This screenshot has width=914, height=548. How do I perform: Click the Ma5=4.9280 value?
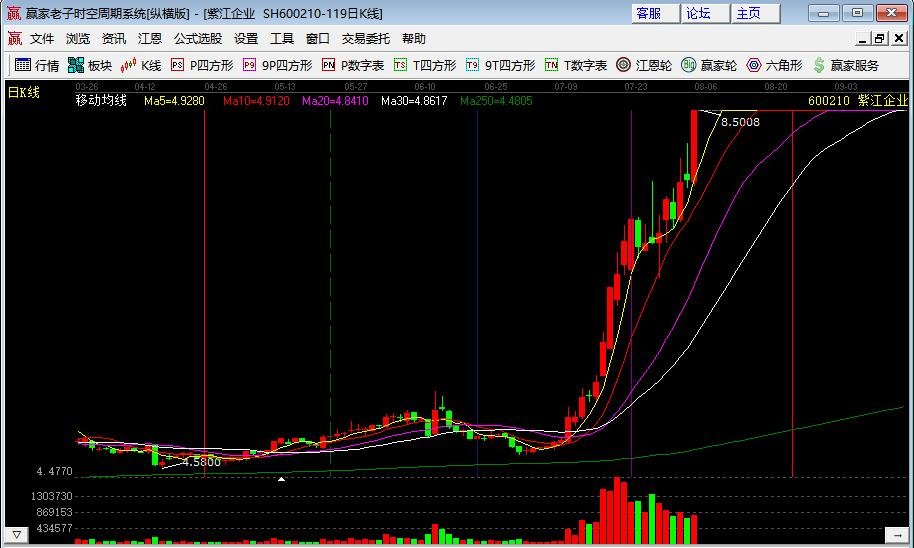click(174, 101)
